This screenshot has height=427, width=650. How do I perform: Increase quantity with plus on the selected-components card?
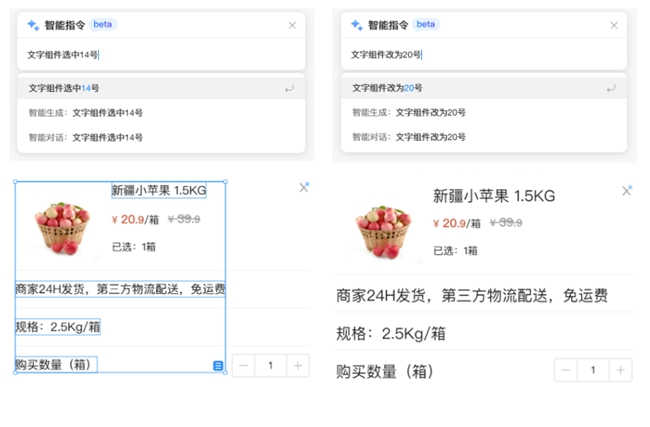pos(297,366)
